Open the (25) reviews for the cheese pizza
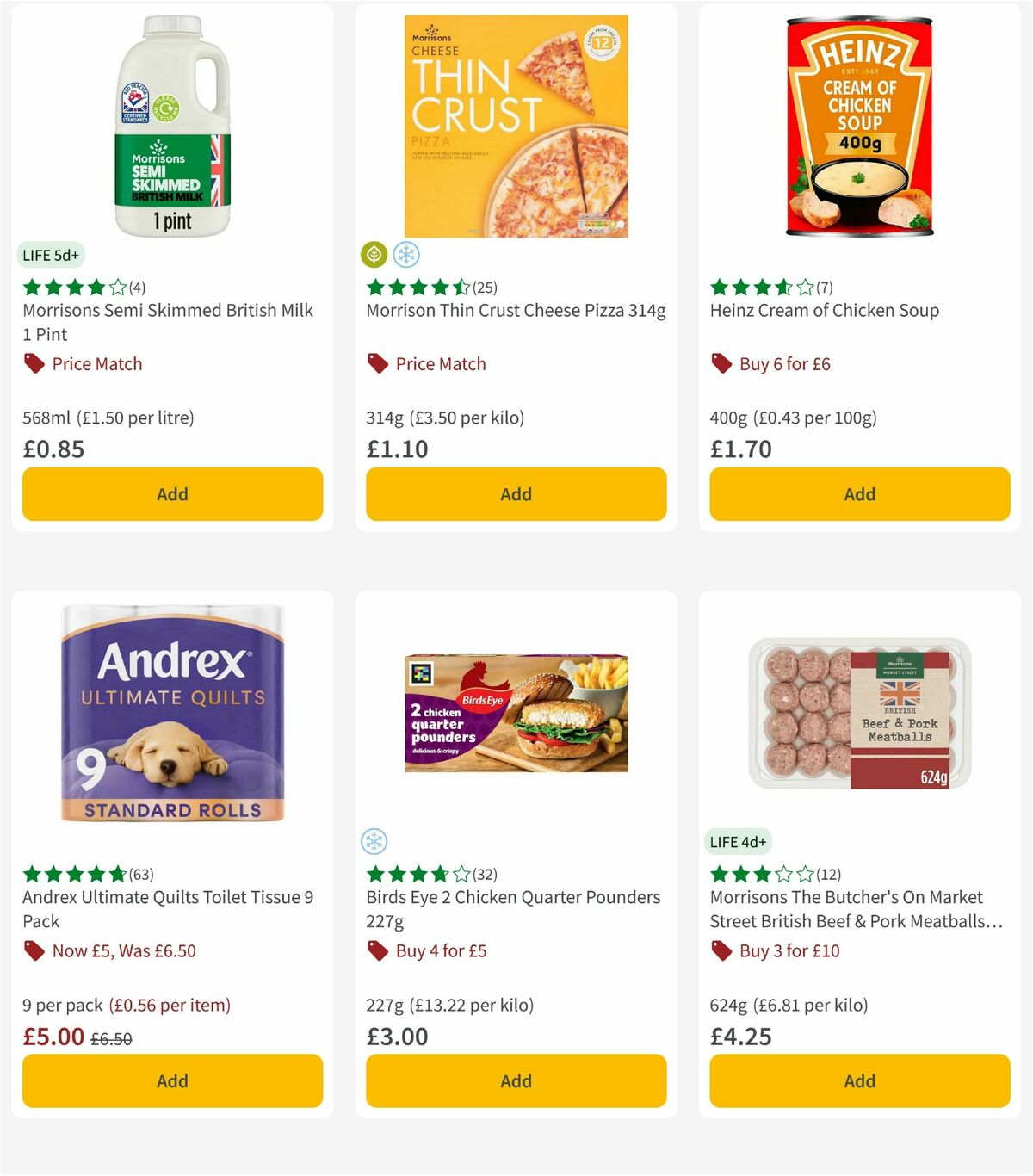The height and width of the screenshot is (1176, 1033). pyautogui.click(x=484, y=288)
